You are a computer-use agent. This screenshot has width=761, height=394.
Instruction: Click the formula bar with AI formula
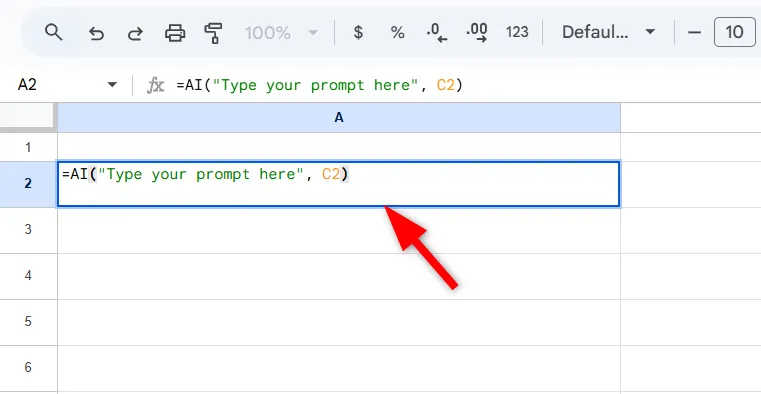point(466,85)
